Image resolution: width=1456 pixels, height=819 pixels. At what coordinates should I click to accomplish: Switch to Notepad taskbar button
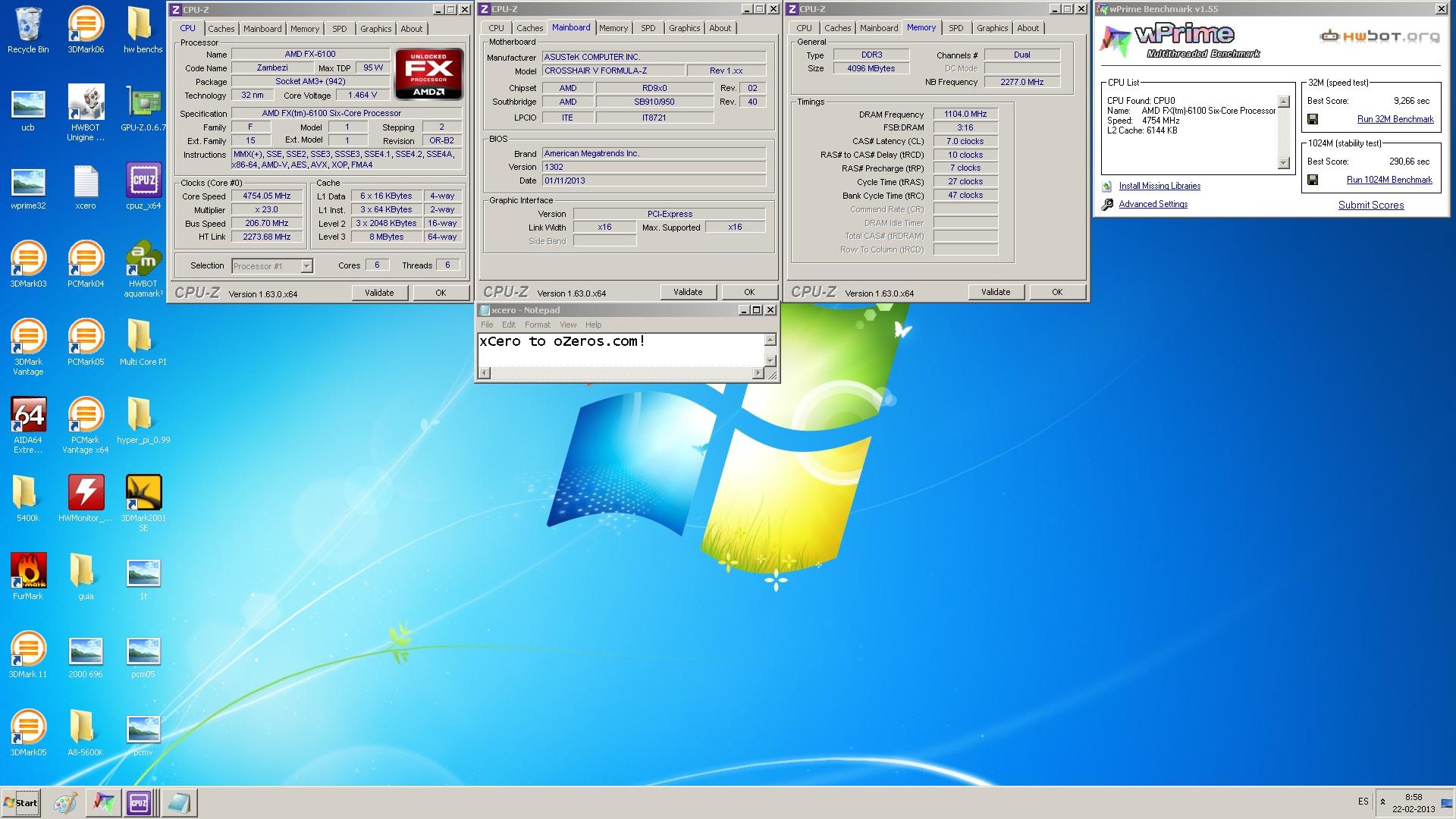pos(178,803)
